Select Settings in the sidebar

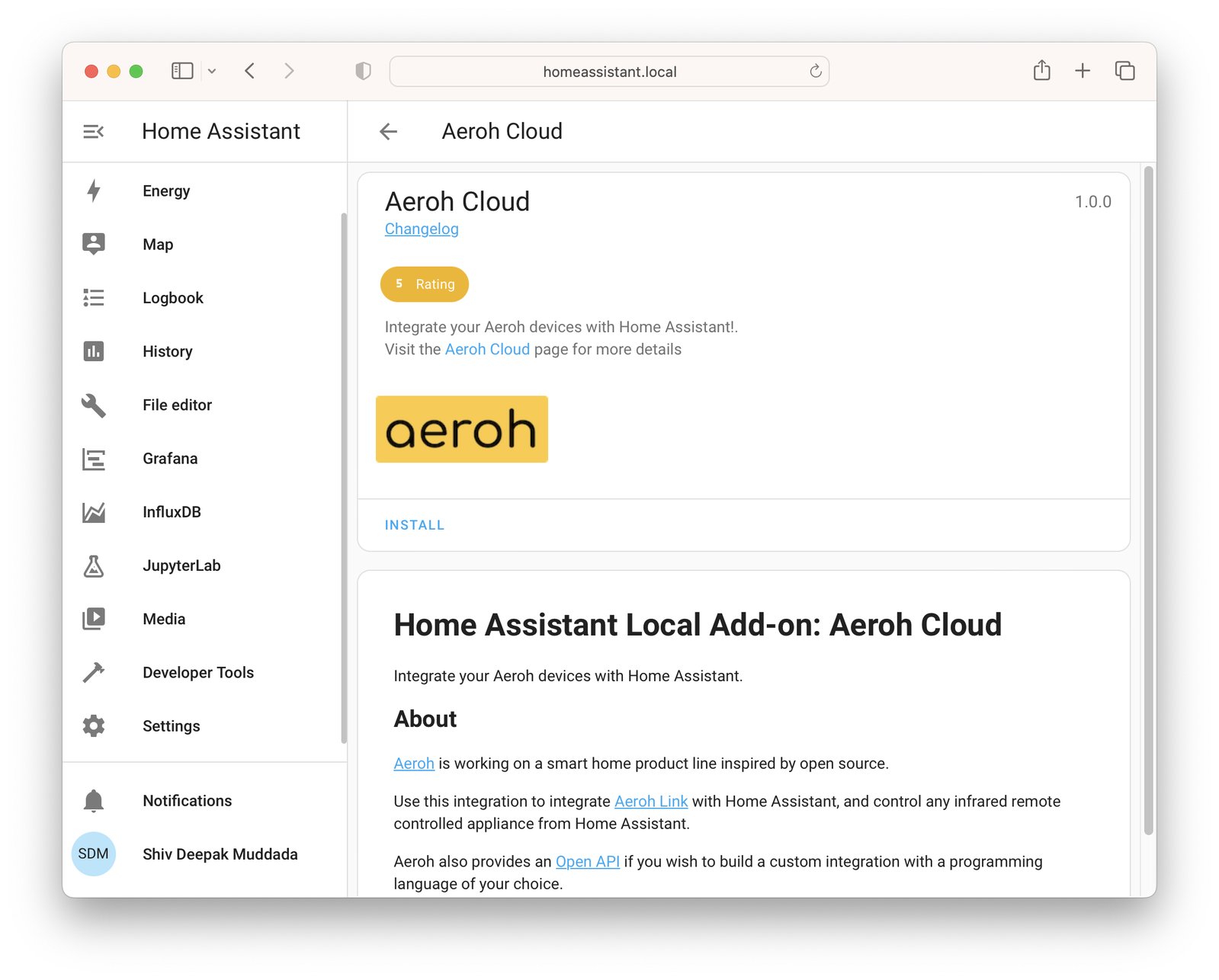click(172, 726)
